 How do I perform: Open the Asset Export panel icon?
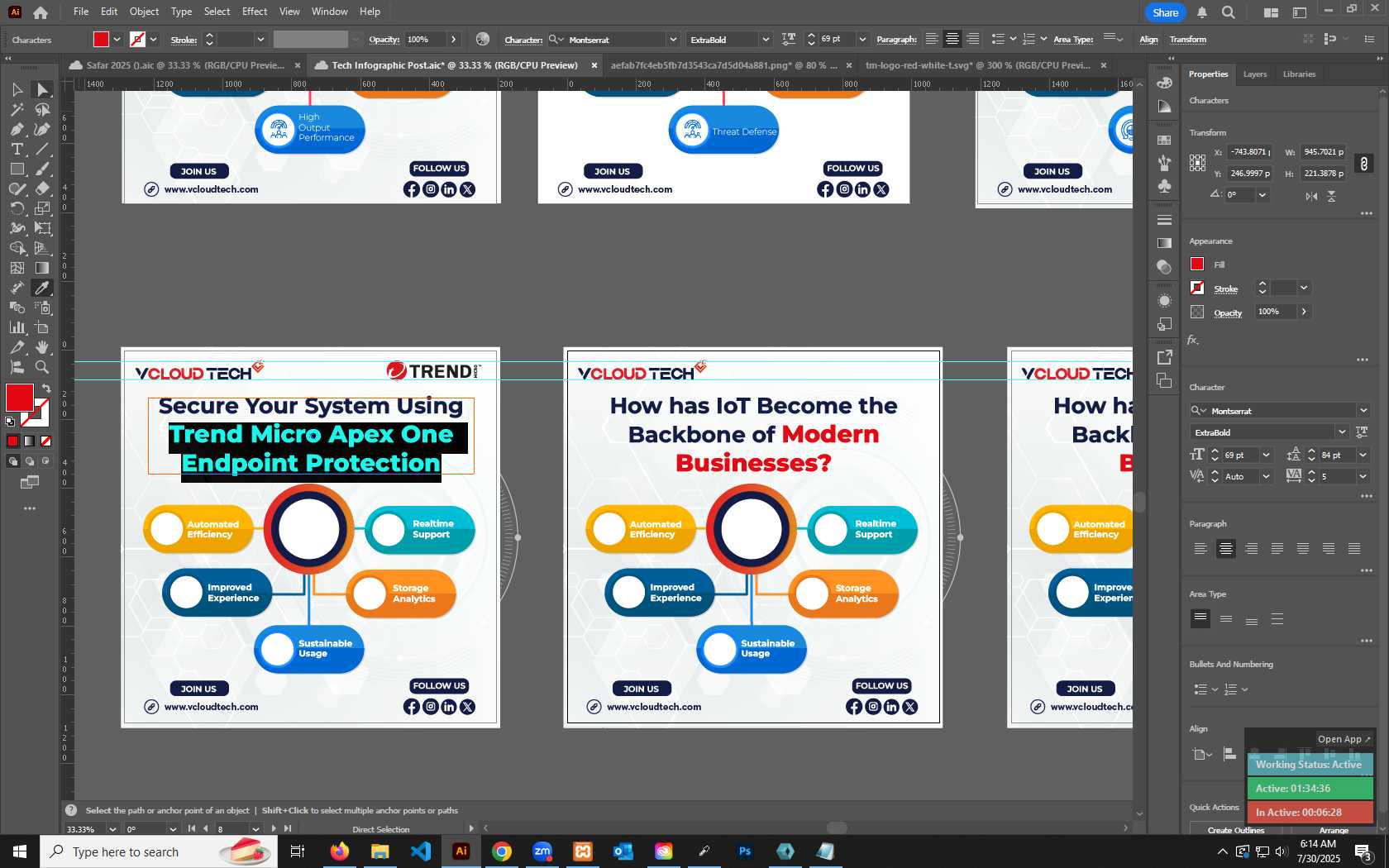1164,357
